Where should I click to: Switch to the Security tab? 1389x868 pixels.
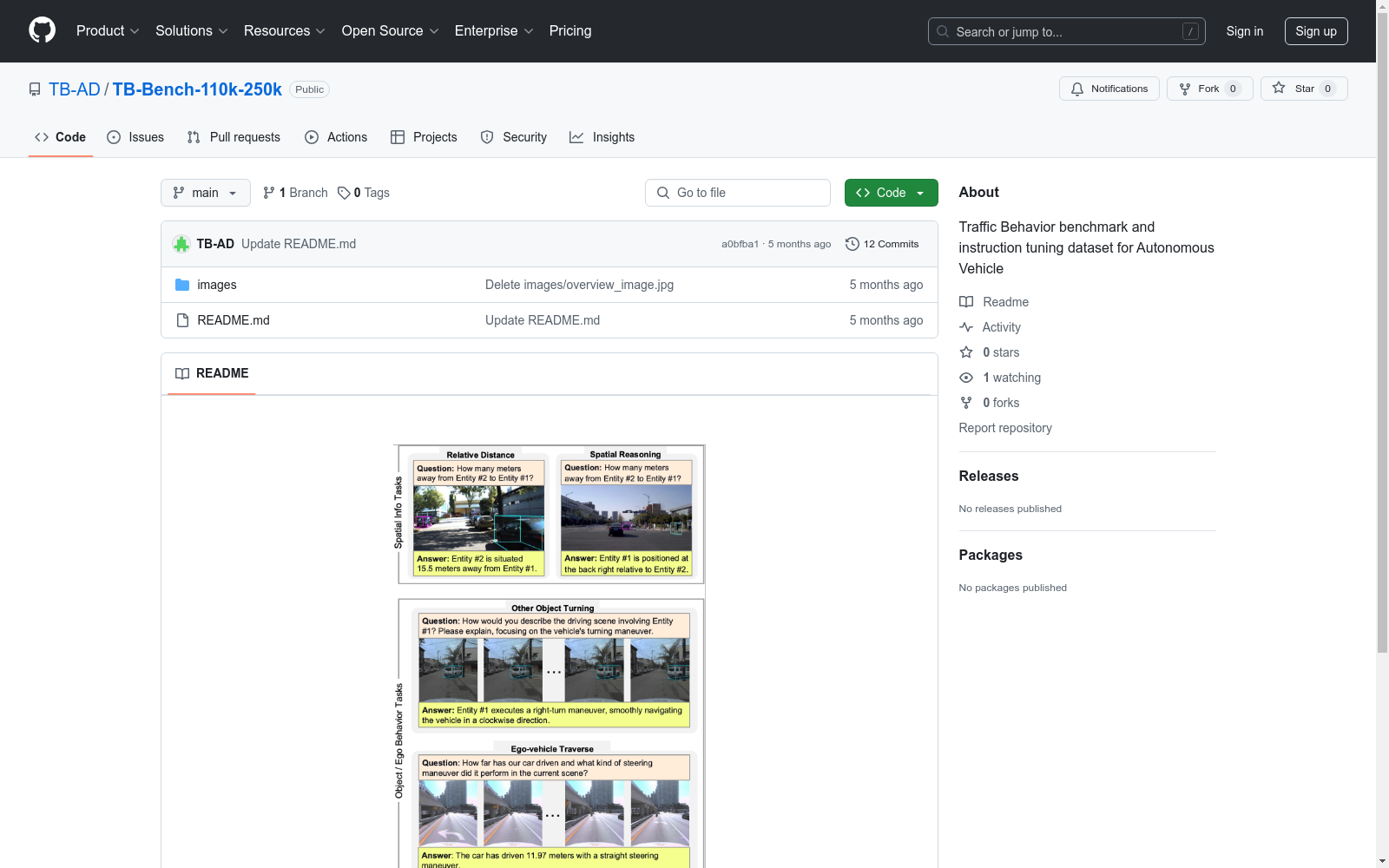(514, 137)
